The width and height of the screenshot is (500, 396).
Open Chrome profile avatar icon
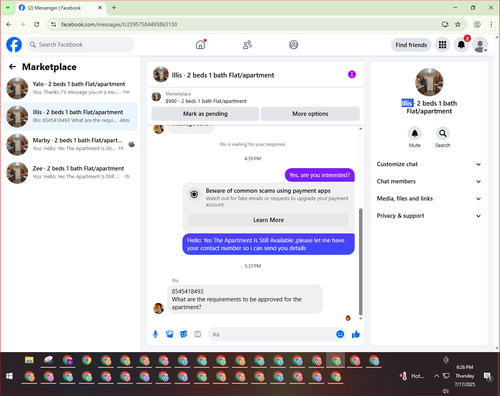[477, 24]
